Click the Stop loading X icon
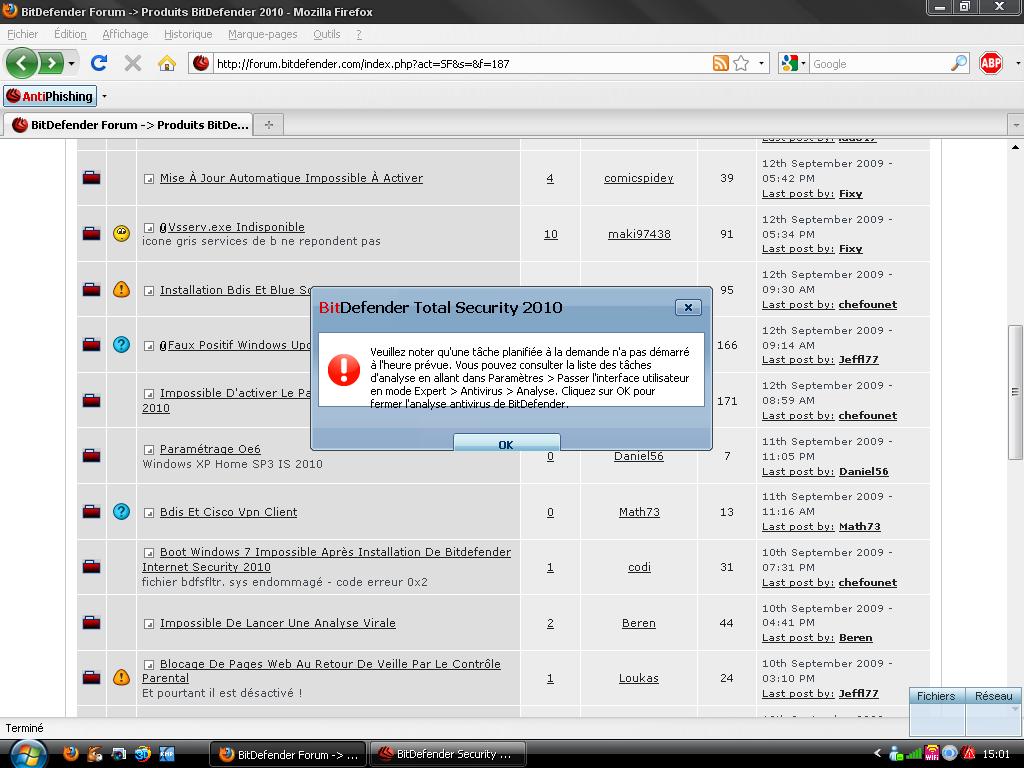Viewport: 1024px width, 768px height. [x=133, y=63]
